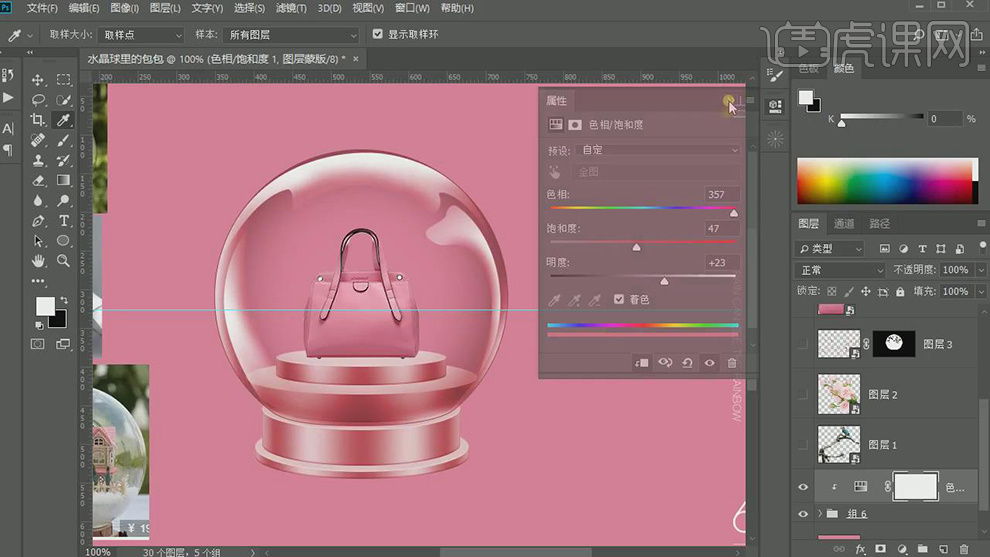
Task: Pick the Horizontal Type tool
Action: (x=63, y=220)
